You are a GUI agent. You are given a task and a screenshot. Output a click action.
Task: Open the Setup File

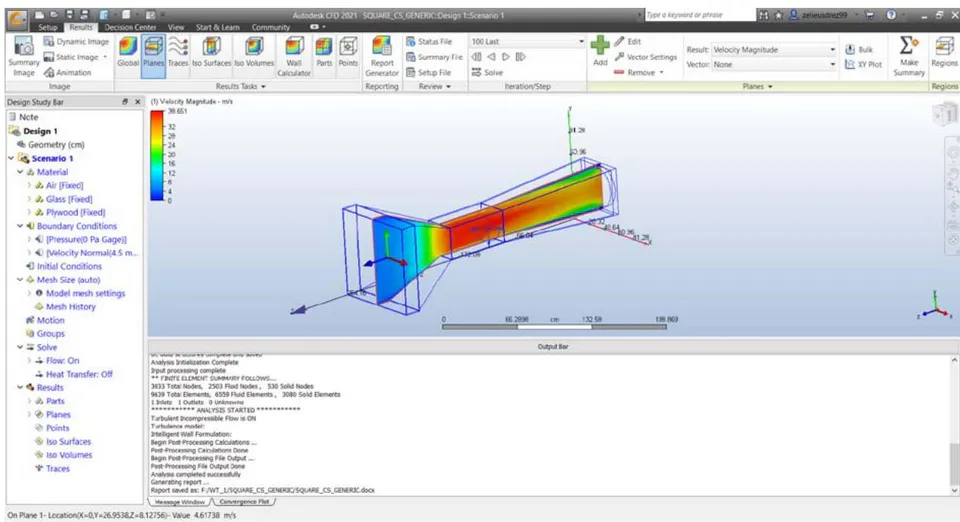(x=429, y=72)
